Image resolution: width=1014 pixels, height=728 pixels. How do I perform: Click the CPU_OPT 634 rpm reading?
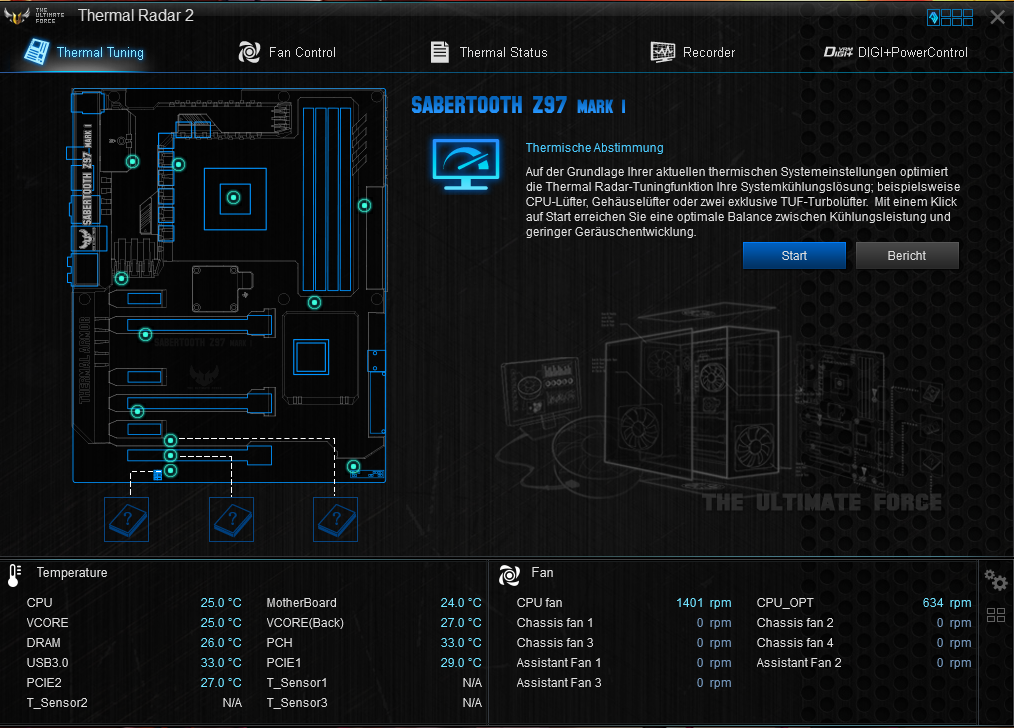(x=947, y=603)
